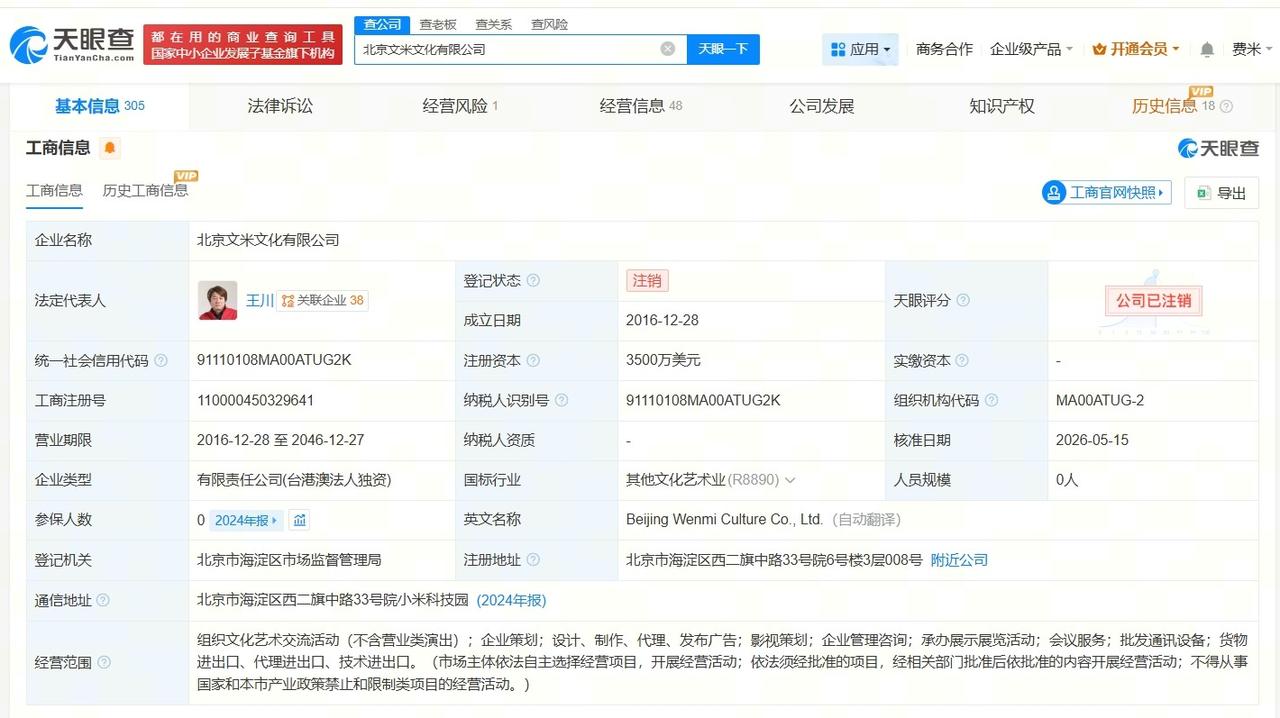Clear the search box with the X icon
The width and height of the screenshot is (1280, 718).
[x=667, y=49]
